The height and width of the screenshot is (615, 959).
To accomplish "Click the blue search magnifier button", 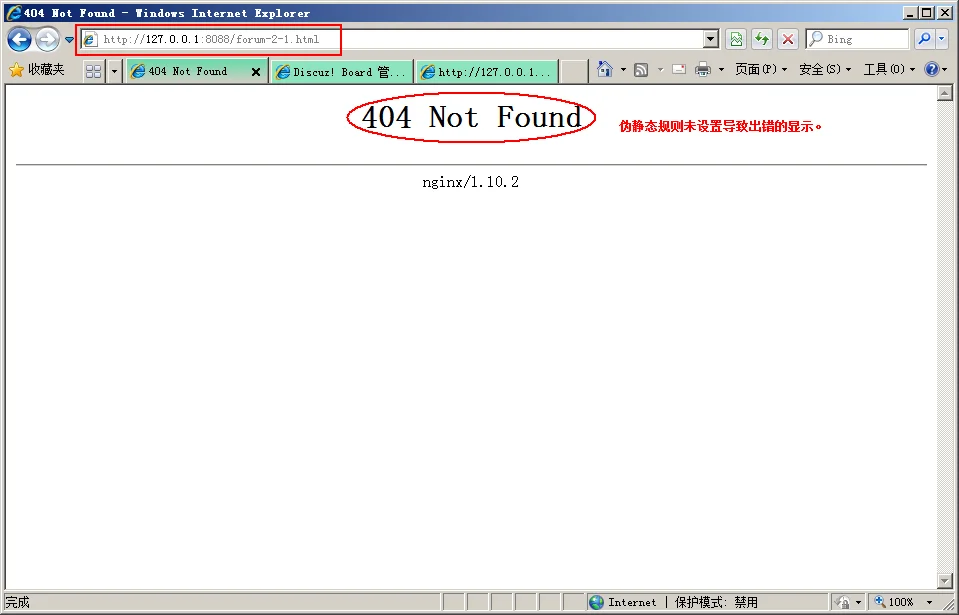I will pos(924,39).
